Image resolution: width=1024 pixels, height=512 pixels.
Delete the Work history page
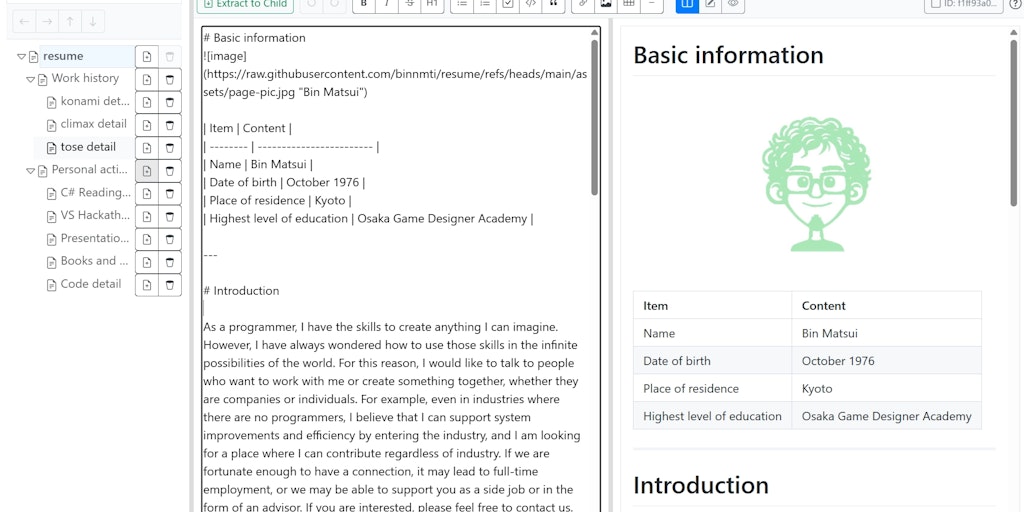(x=170, y=80)
